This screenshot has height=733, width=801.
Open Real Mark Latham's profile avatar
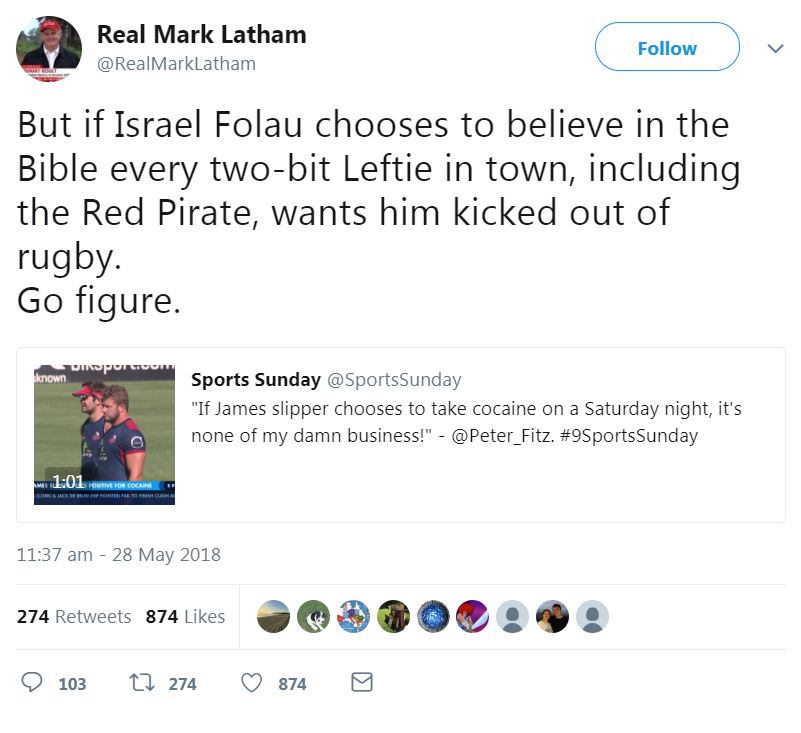pyautogui.click(x=49, y=49)
